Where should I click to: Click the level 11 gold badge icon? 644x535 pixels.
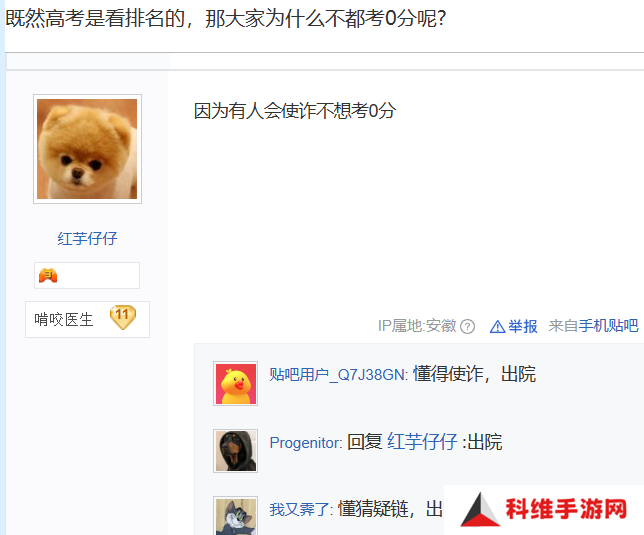[x=123, y=317]
